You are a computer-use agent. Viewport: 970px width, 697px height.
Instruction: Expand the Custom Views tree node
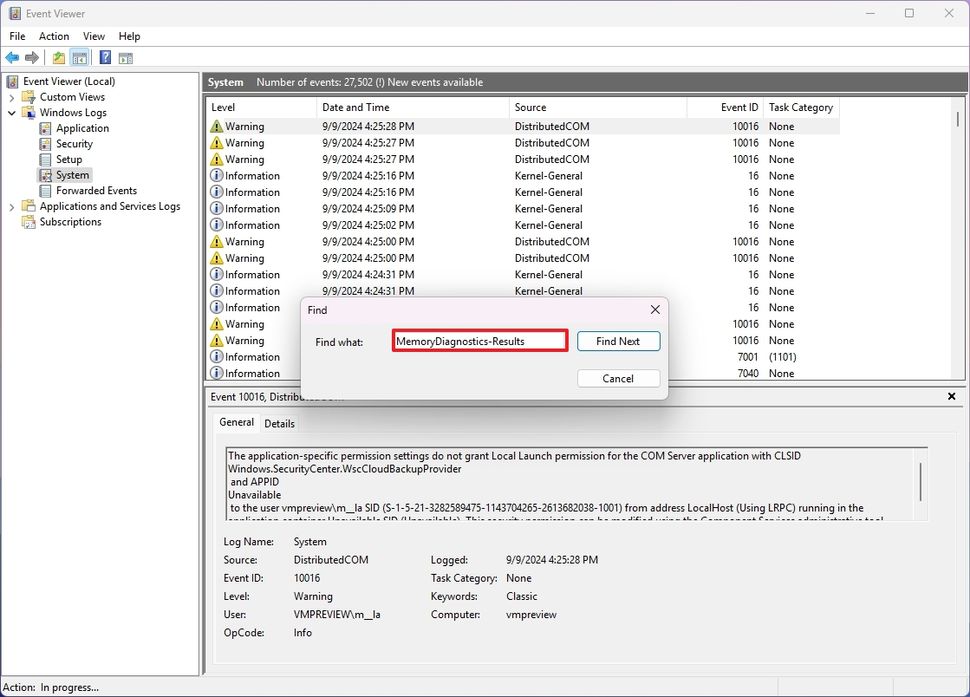(12, 96)
